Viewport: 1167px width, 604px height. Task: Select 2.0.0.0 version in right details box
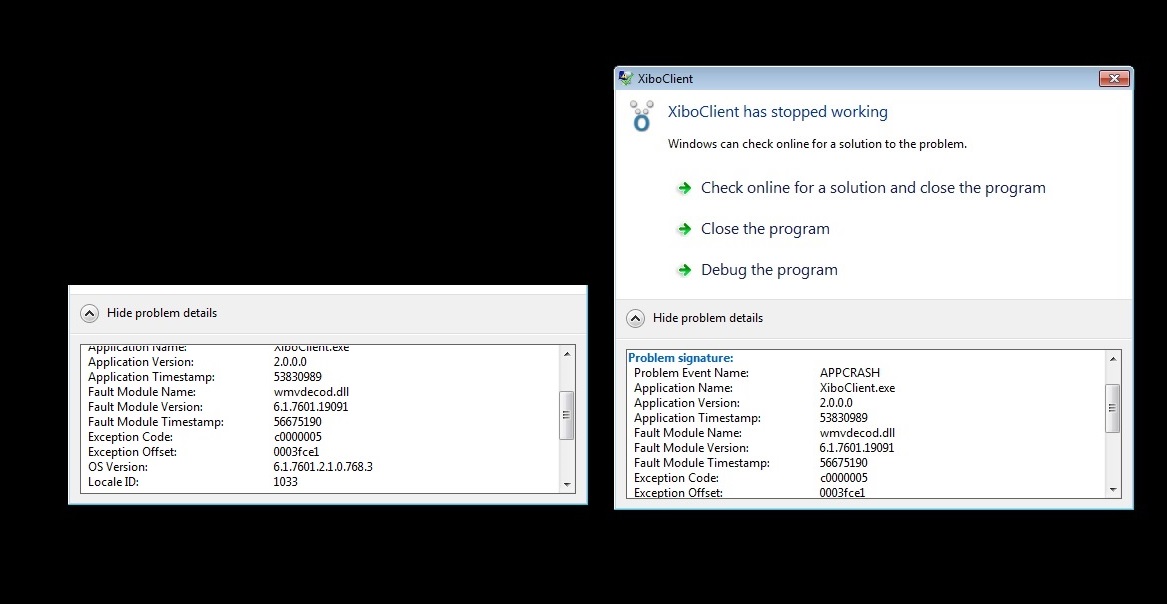pyautogui.click(x=836, y=403)
